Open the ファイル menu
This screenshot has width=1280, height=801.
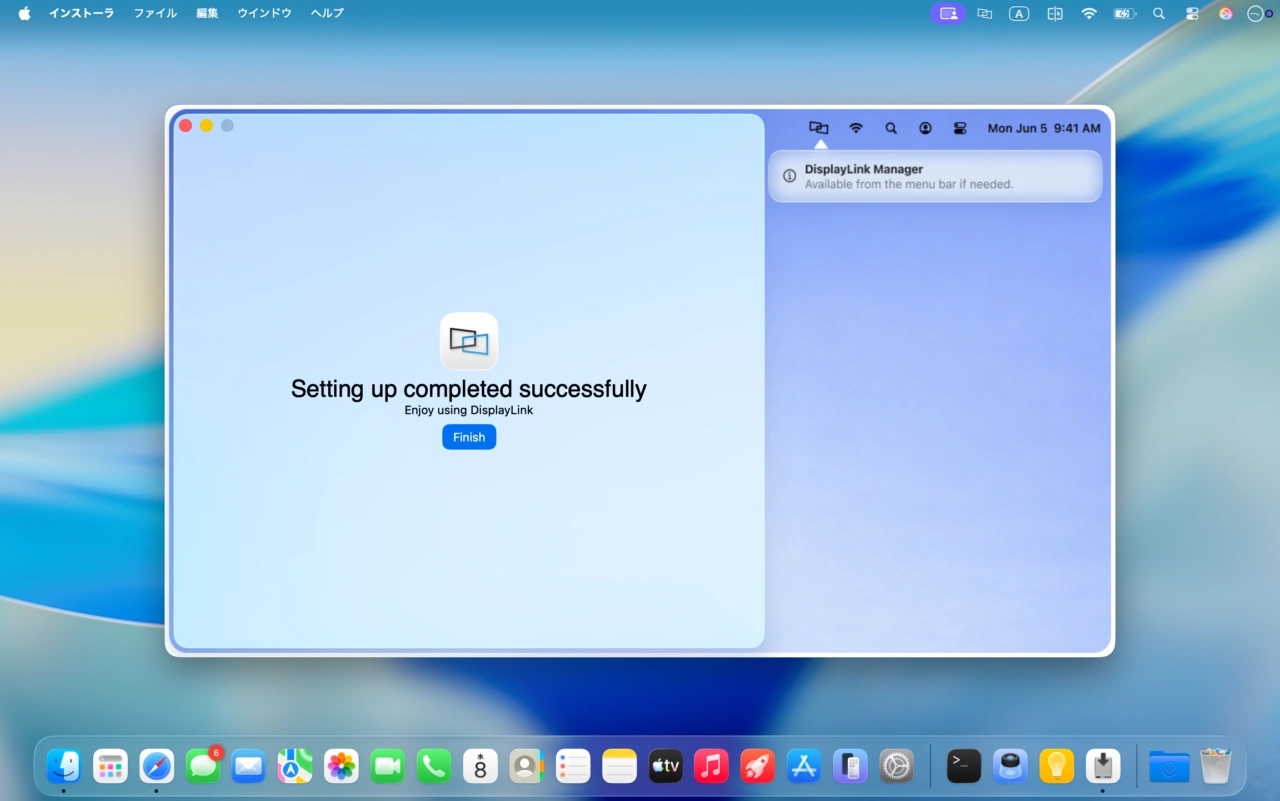(155, 13)
